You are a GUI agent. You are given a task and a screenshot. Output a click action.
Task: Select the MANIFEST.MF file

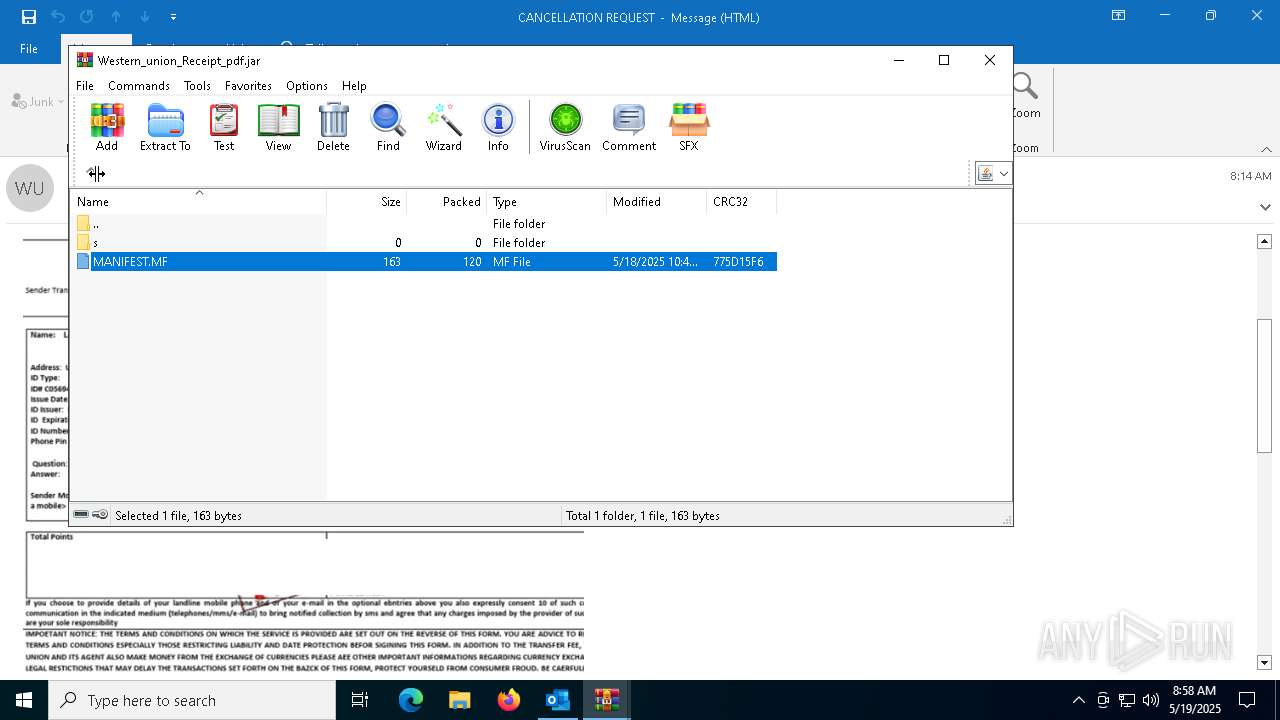pos(425,262)
